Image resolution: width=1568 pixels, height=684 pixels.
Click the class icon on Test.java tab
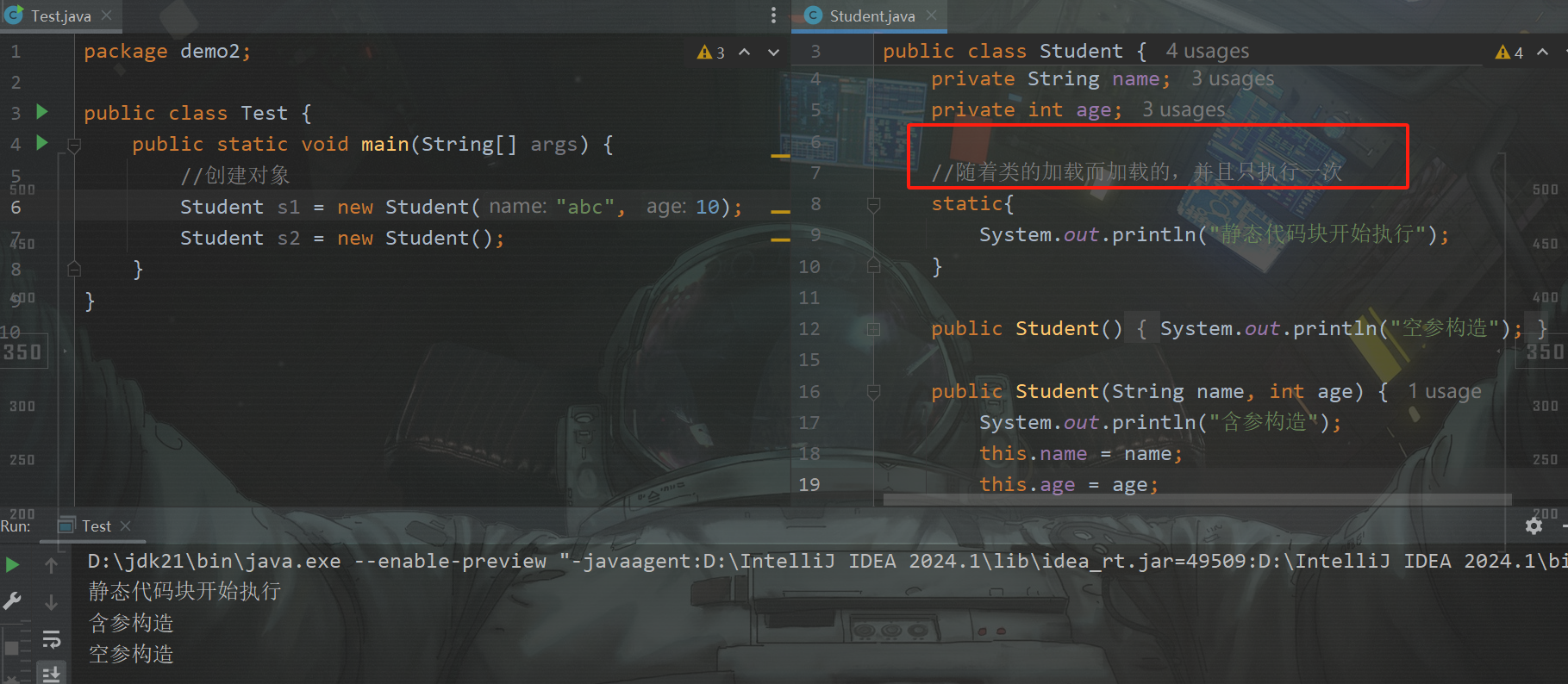14,15
